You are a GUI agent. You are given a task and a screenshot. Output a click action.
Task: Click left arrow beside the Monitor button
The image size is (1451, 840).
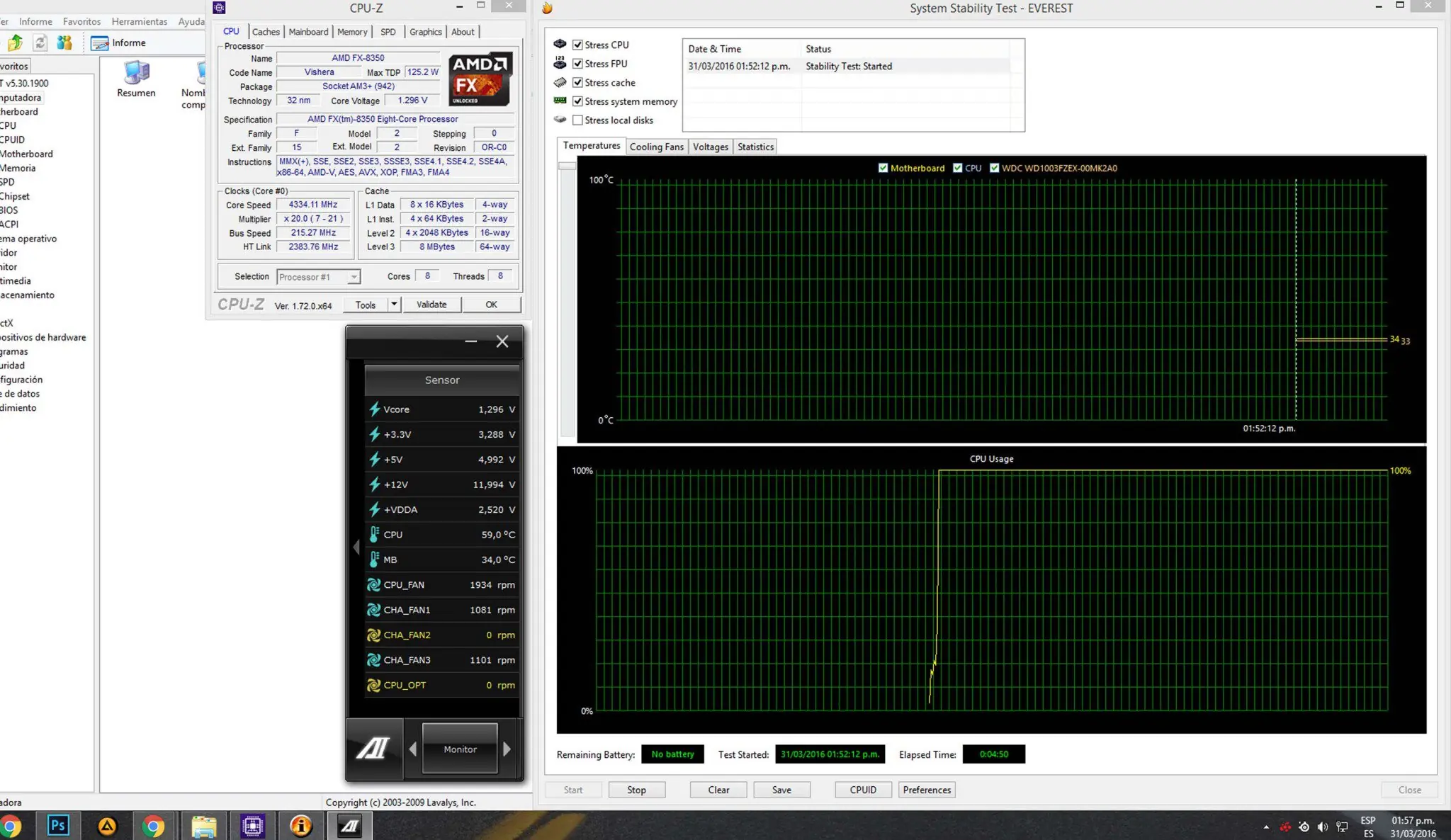coord(413,749)
